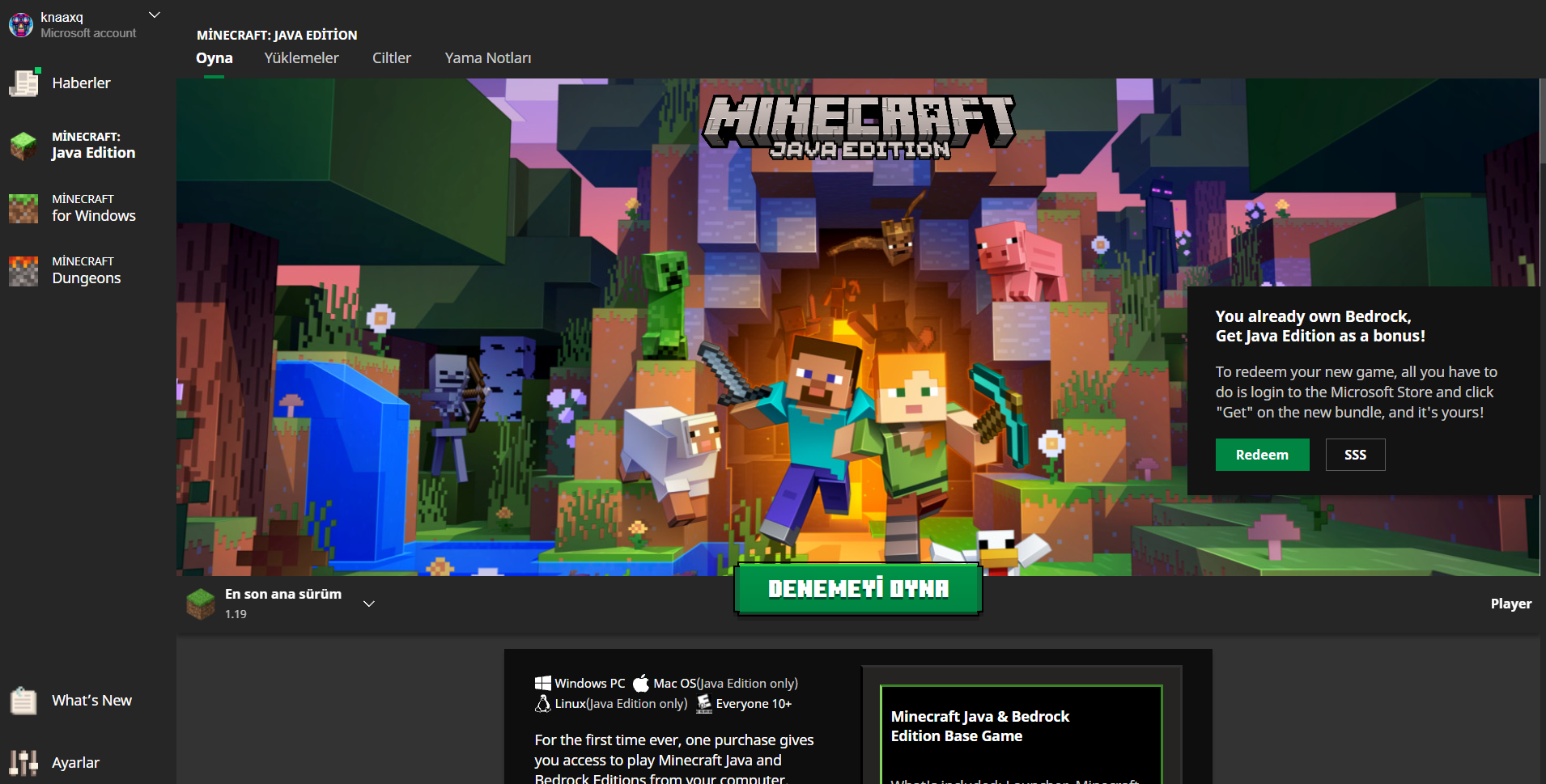Click the 'Everyone 10+' rating text
1546x784 pixels.
click(x=754, y=704)
